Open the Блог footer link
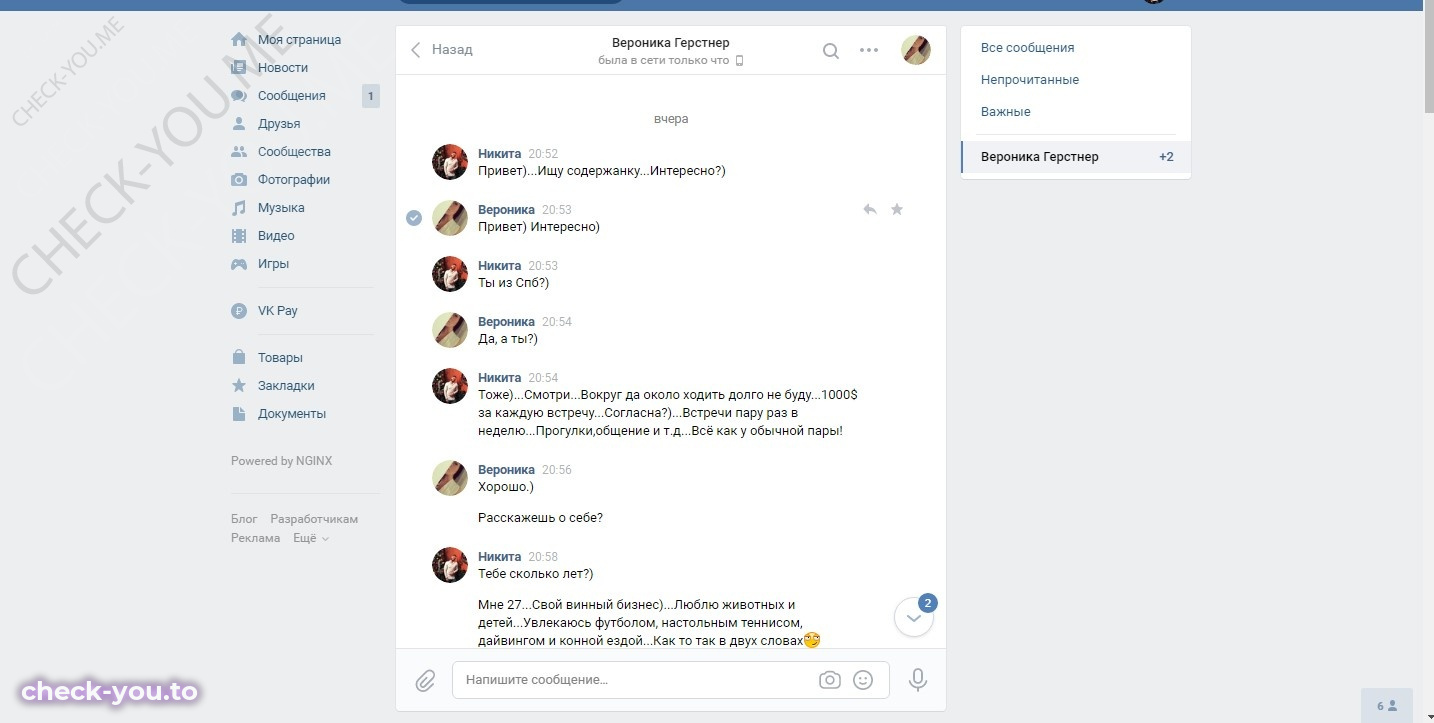Image resolution: width=1434 pixels, height=723 pixels. point(244,519)
